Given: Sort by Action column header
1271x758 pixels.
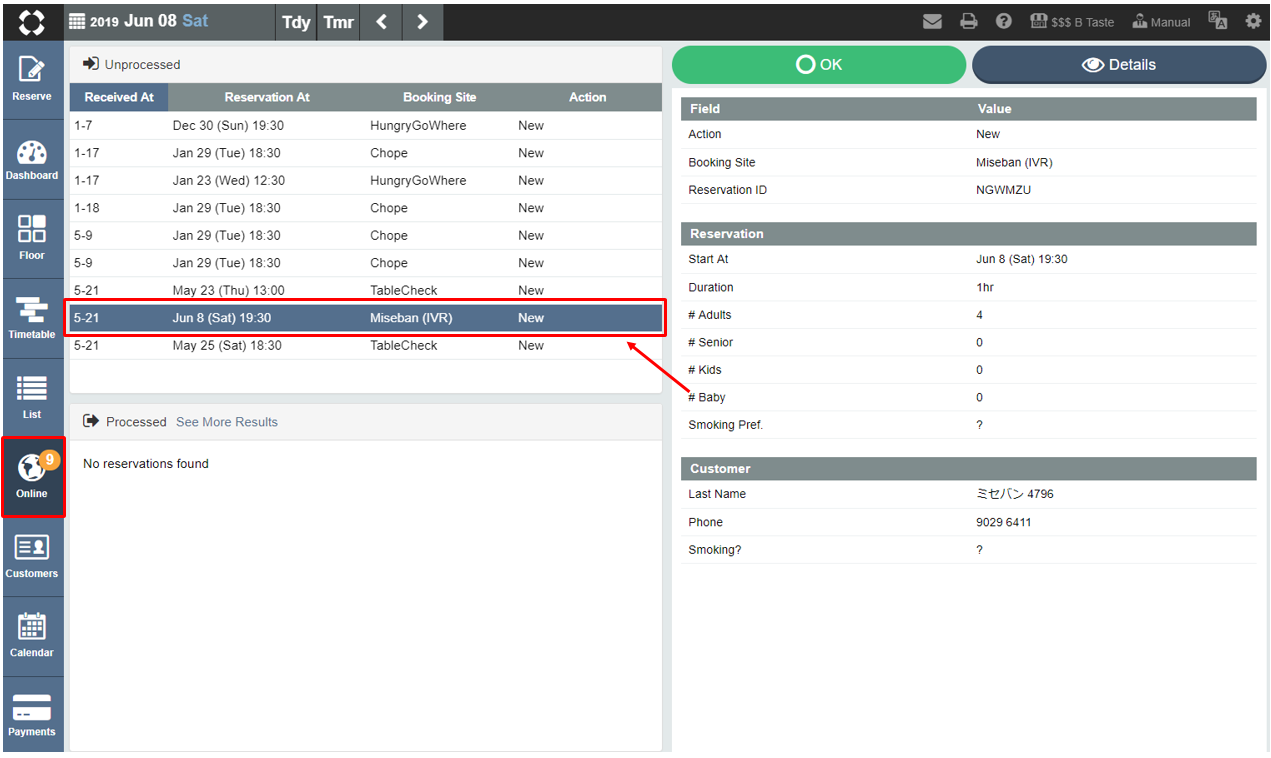Looking at the screenshot, I should pos(588,97).
